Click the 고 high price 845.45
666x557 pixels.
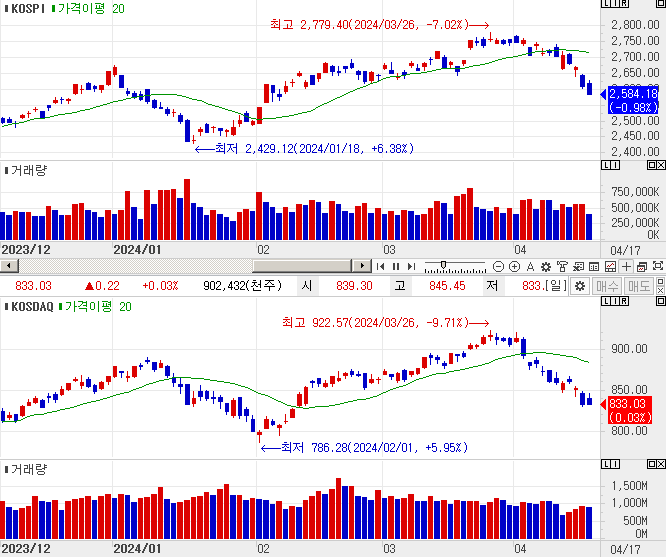tap(447, 286)
